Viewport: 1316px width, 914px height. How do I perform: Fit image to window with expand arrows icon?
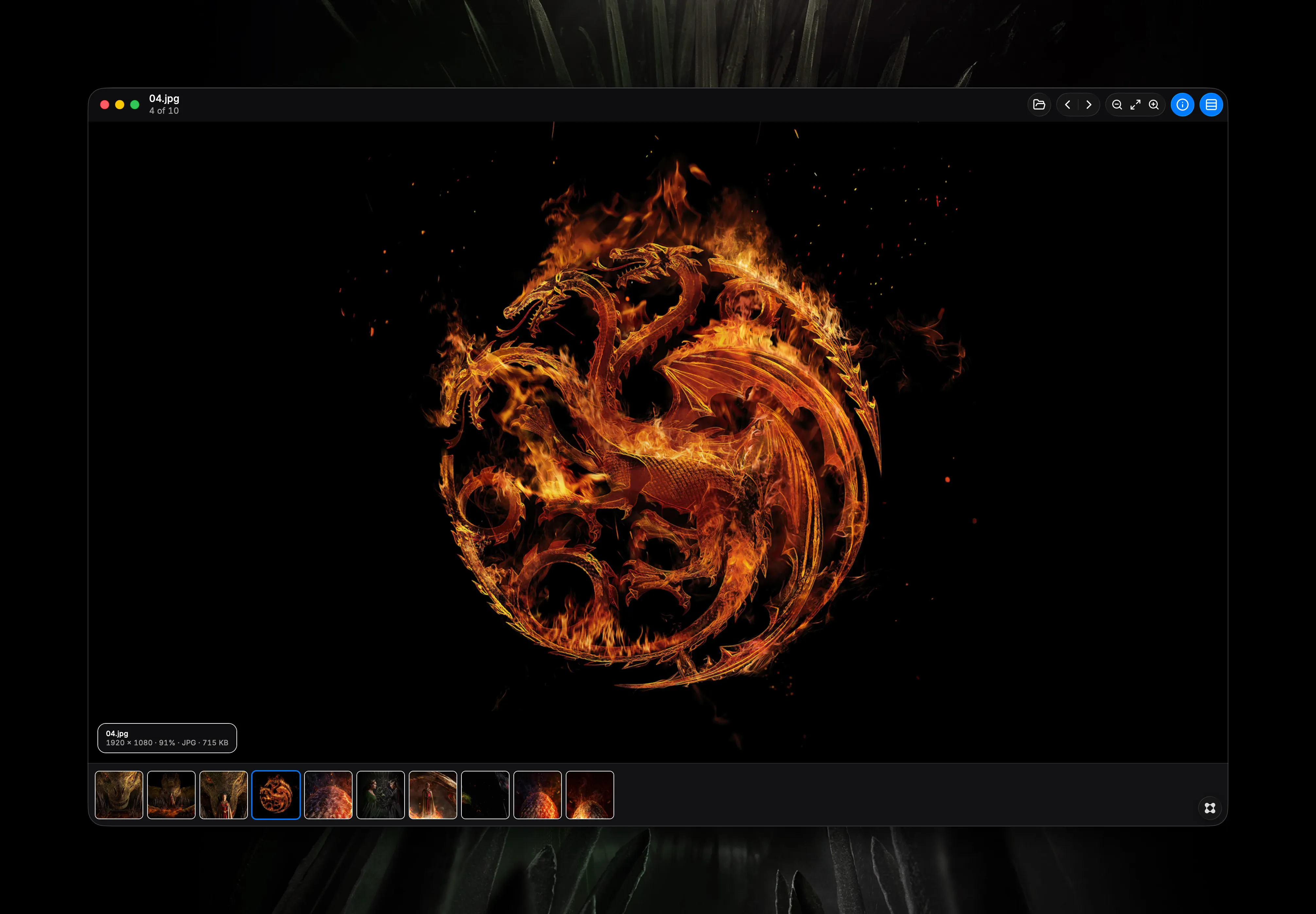1135,105
